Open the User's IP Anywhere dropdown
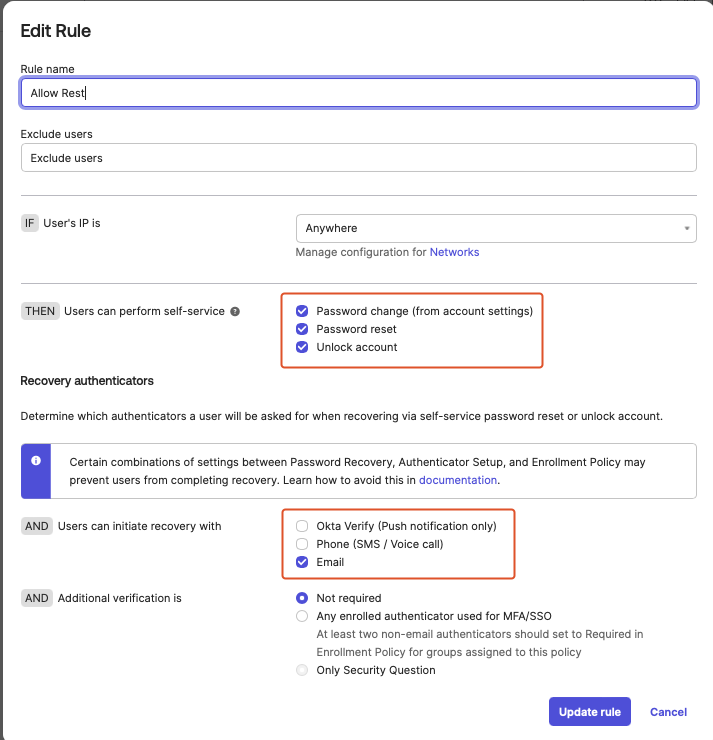 click(x=496, y=228)
